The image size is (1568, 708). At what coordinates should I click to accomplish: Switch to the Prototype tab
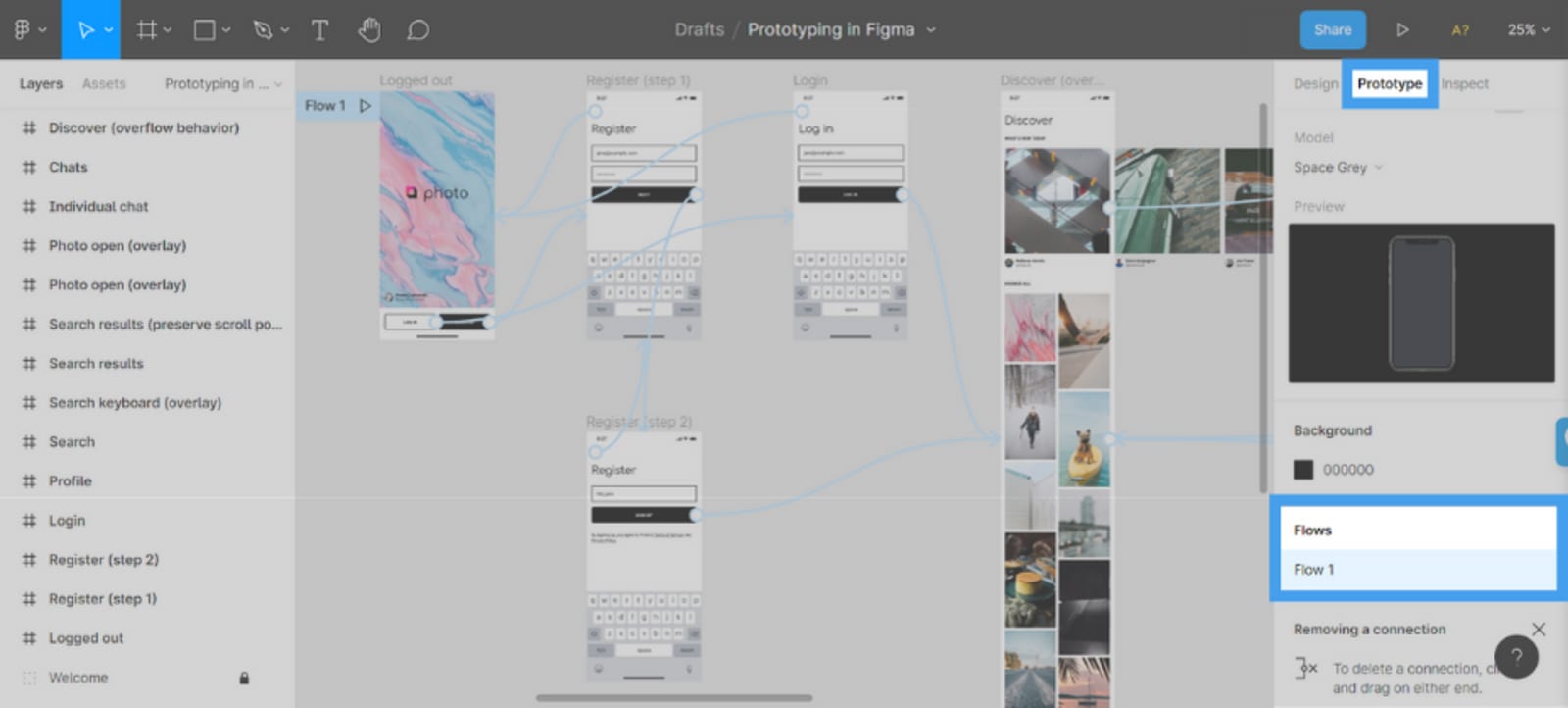[1390, 83]
